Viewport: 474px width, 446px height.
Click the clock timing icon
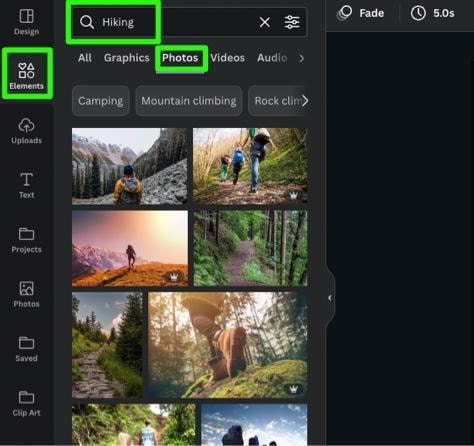[x=418, y=13]
